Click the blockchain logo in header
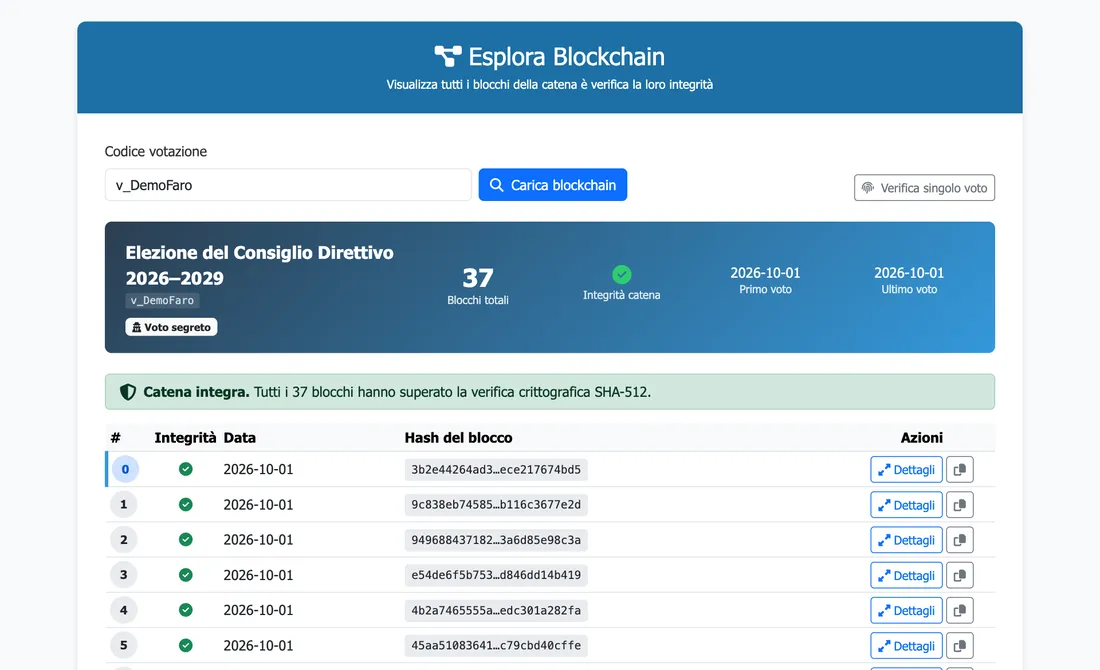This screenshot has width=1100, height=670. point(448,56)
